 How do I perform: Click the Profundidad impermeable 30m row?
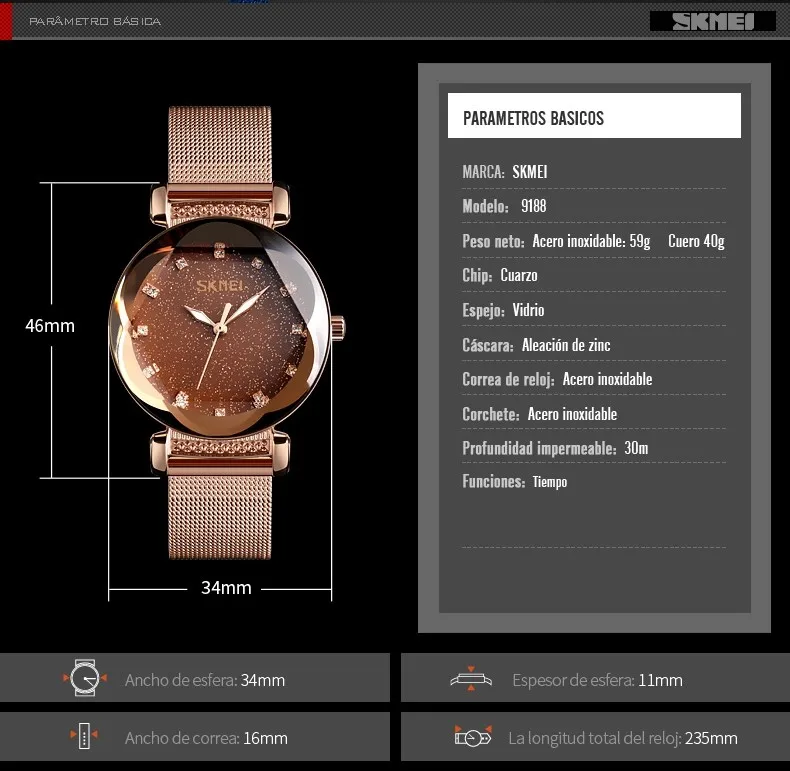[x=594, y=448]
